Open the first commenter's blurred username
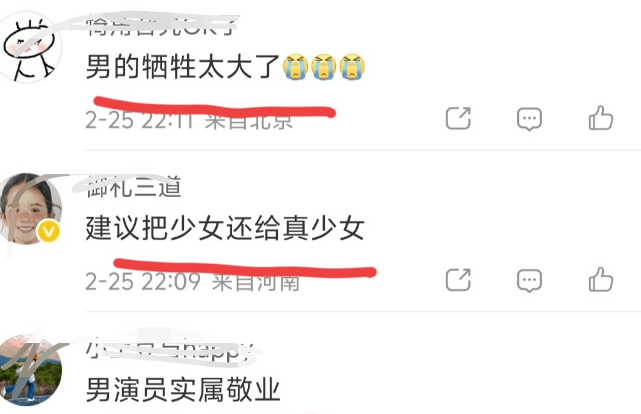This screenshot has width=641, height=414. (x=161, y=27)
